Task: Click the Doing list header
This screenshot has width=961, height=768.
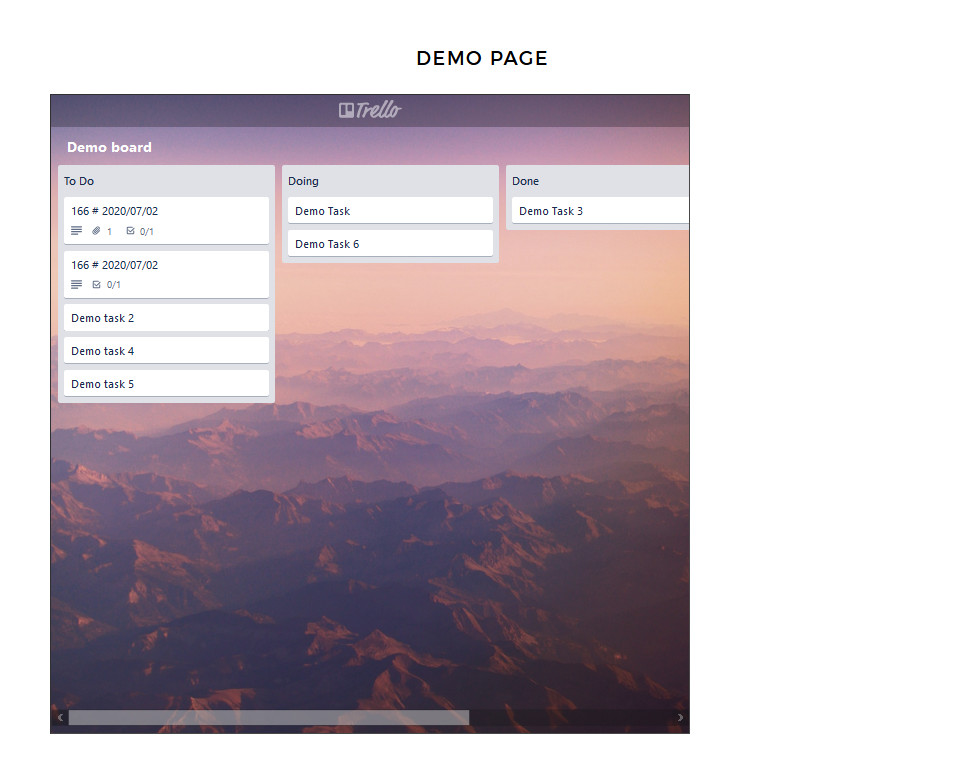Action: point(303,181)
